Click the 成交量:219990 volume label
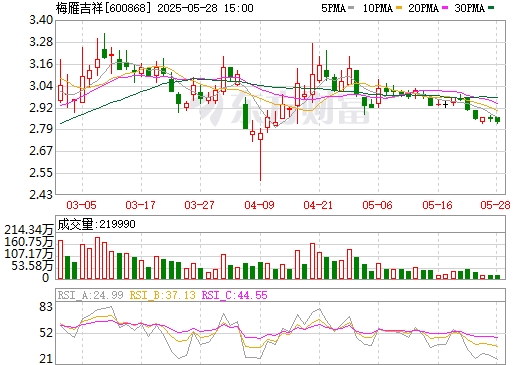This screenshot has width=520, height=365. coord(97,224)
